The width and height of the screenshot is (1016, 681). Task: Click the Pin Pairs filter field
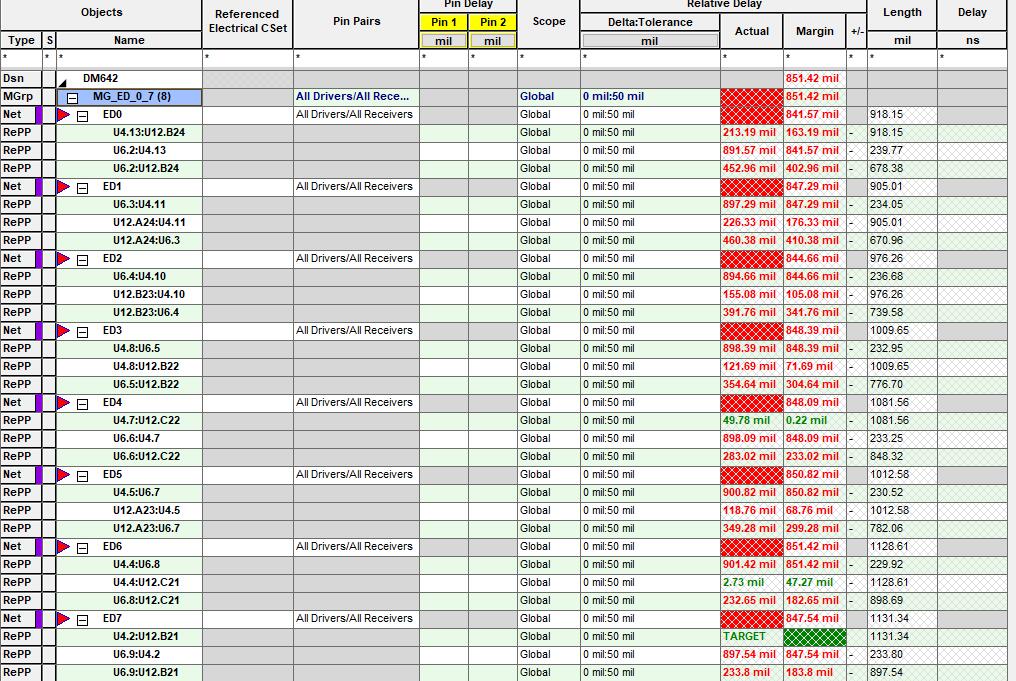[356, 58]
